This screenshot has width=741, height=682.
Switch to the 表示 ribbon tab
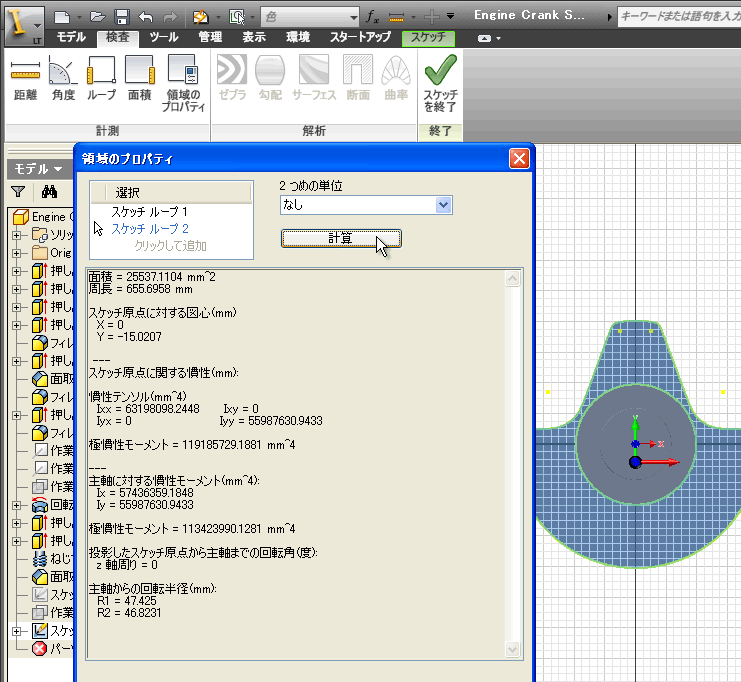click(254, 37)
